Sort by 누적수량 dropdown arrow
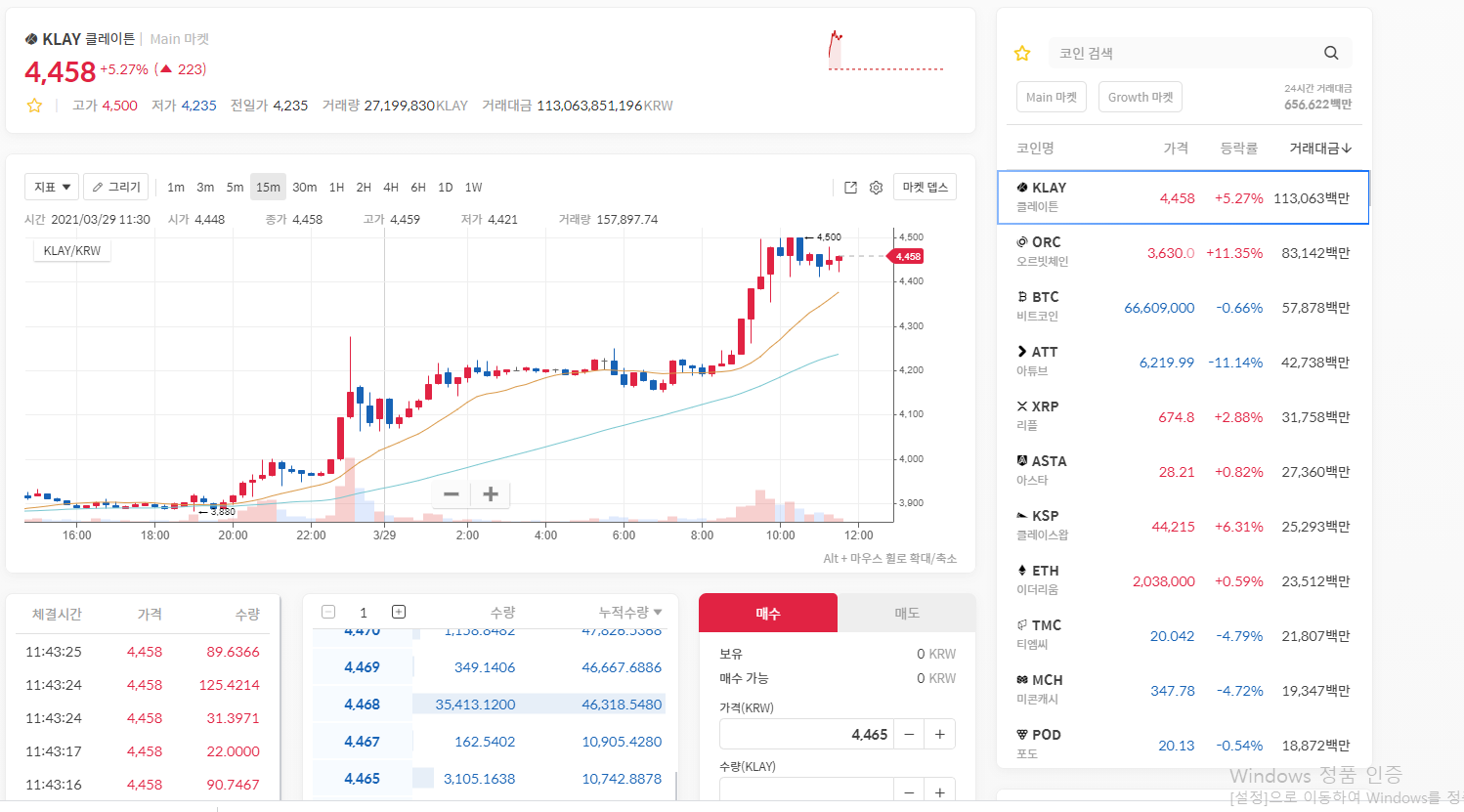This screenshot has height=812, width=1464. 658,613
